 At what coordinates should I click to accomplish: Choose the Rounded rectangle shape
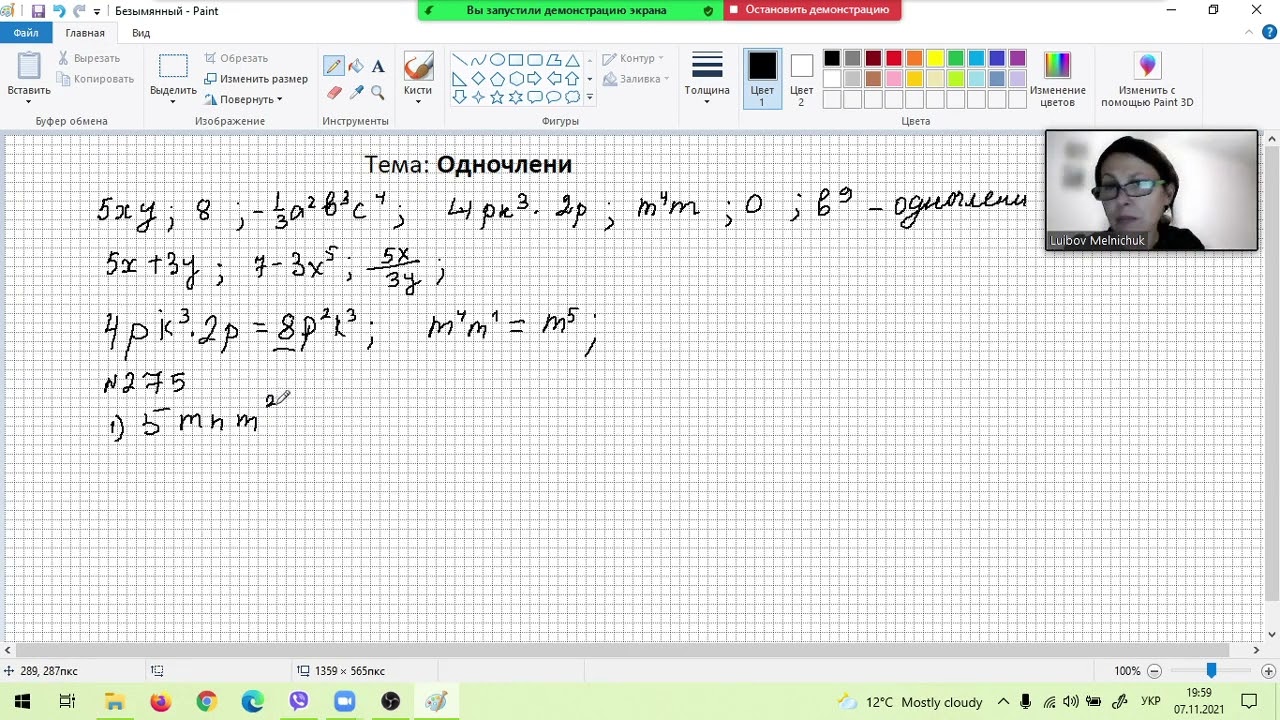[x=535, y=60]
